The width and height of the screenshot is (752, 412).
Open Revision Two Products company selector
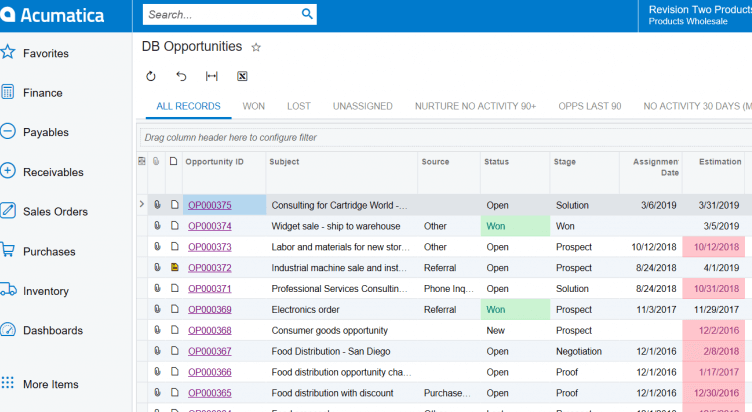click(x=695, y=15)
